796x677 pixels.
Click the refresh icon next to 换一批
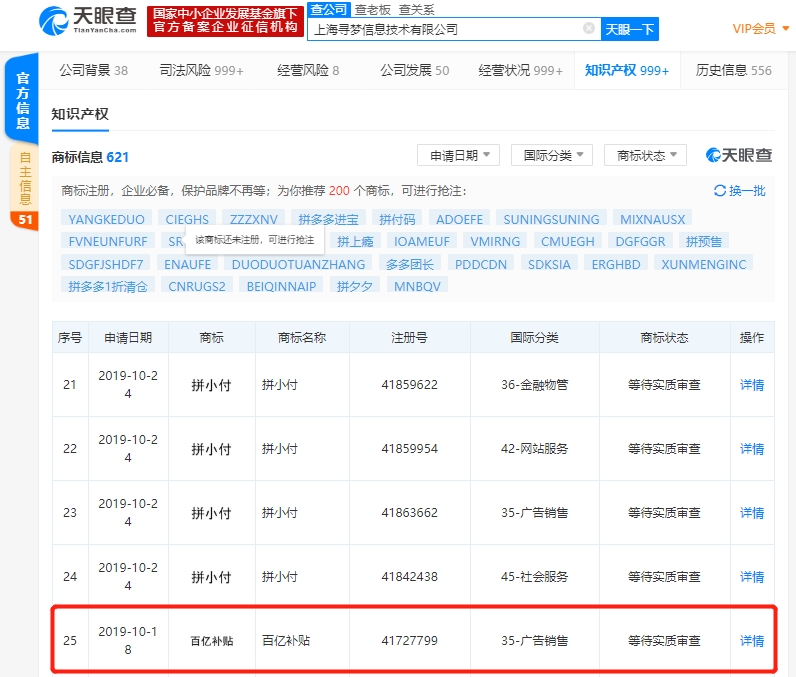(x=720, y=190)
